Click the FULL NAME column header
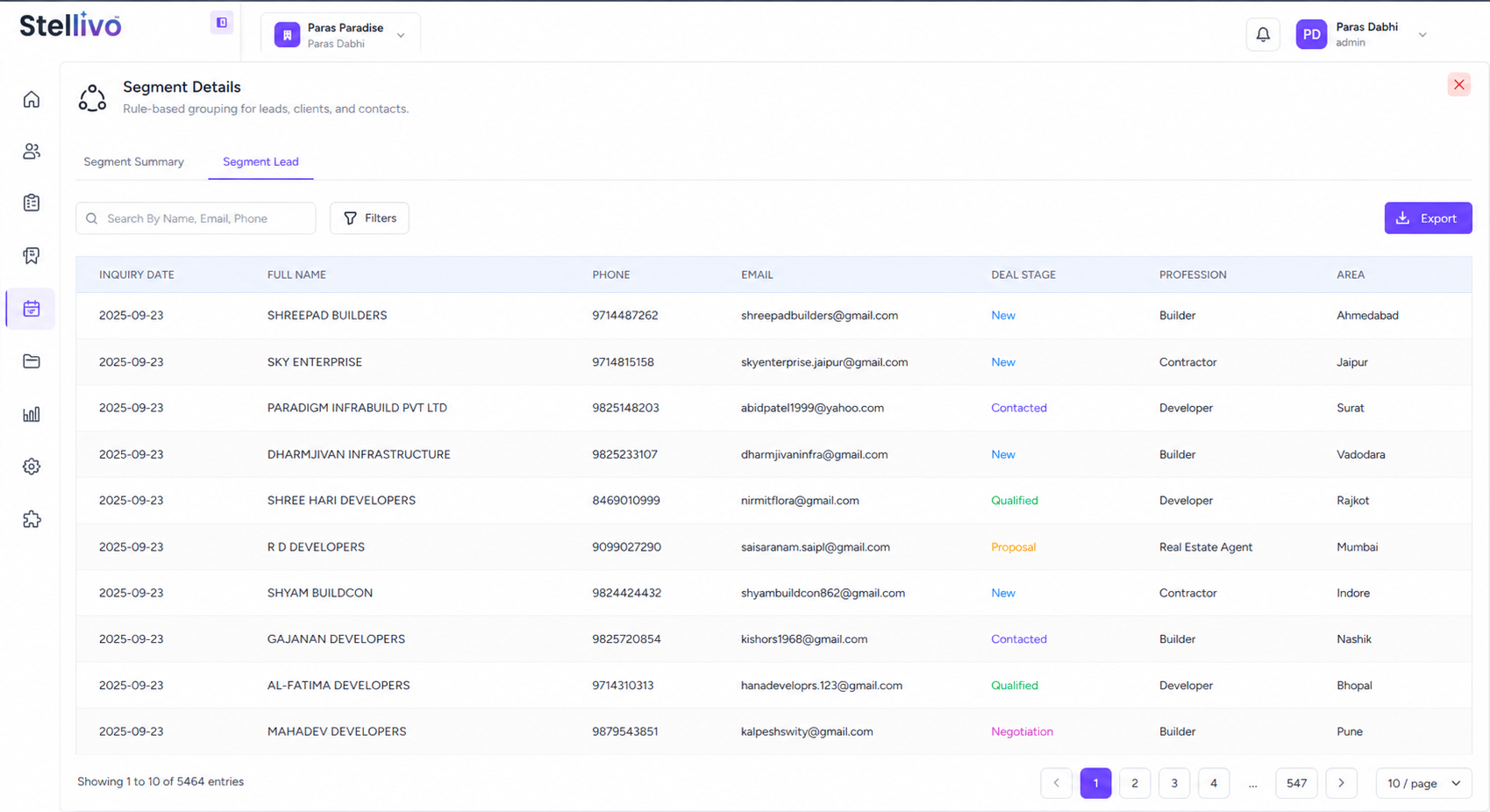The height and width of the screenshot is (812, 1490). pyautogui.click(x=296, y=274)
